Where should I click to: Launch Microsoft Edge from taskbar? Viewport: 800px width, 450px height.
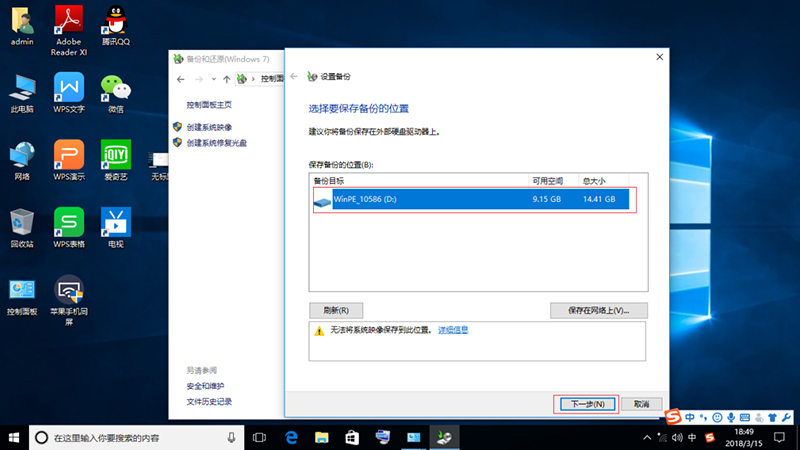[x=291, y=438]
